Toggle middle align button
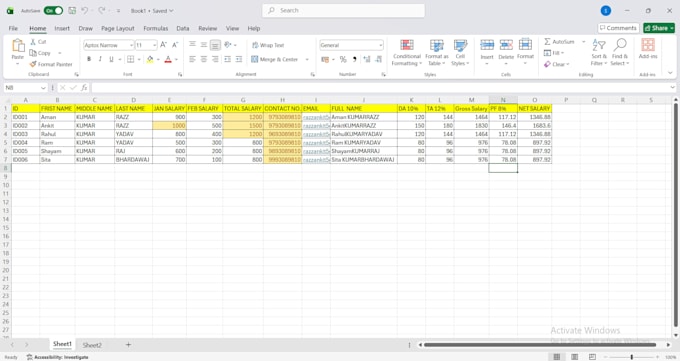The height and width of the screenshot is (361, 680). tap(204, 45)
